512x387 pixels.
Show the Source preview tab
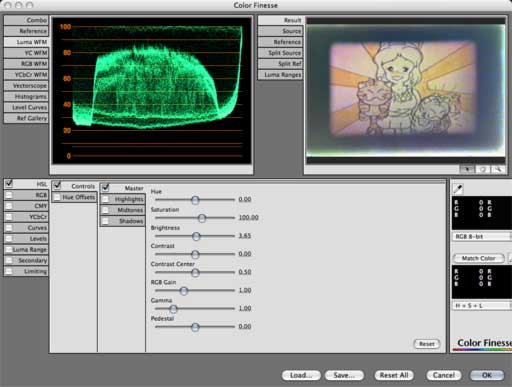[280, 31]
